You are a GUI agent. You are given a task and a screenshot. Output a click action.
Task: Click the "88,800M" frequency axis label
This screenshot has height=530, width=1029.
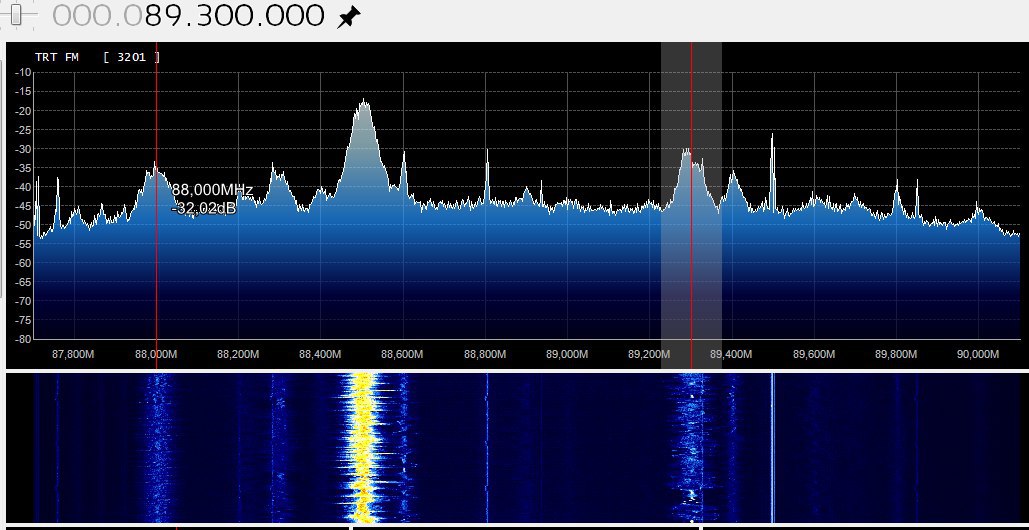(485, 354)
